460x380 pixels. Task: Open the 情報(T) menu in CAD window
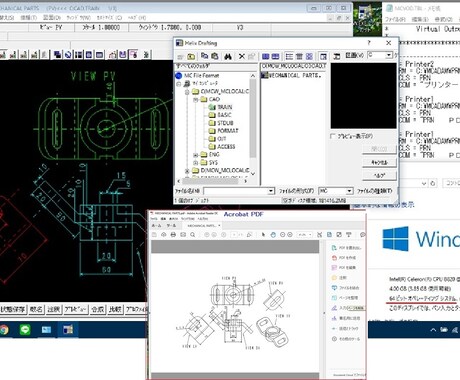tap(28, 18)
